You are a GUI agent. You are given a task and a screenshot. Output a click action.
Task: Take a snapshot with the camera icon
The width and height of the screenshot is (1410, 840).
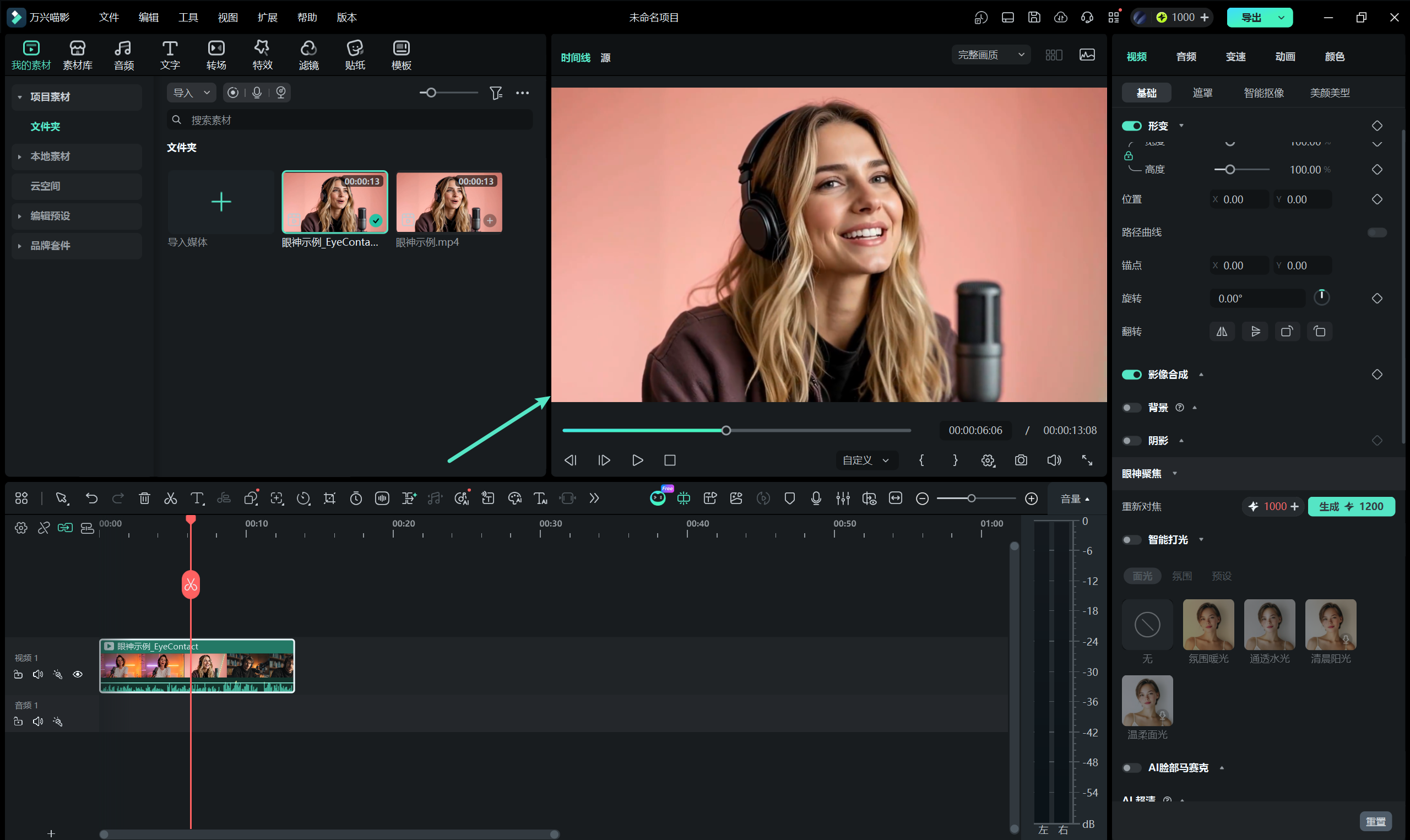(x=1021, y=460)
